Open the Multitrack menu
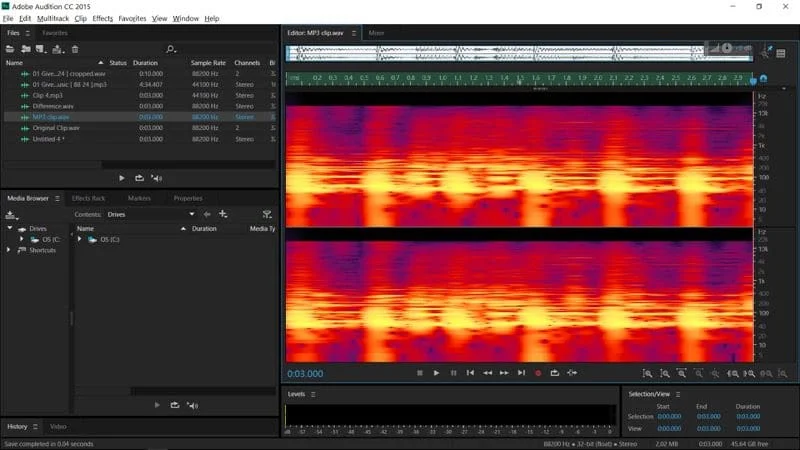This screenshot has width=800, height=450. coord(53,18)
